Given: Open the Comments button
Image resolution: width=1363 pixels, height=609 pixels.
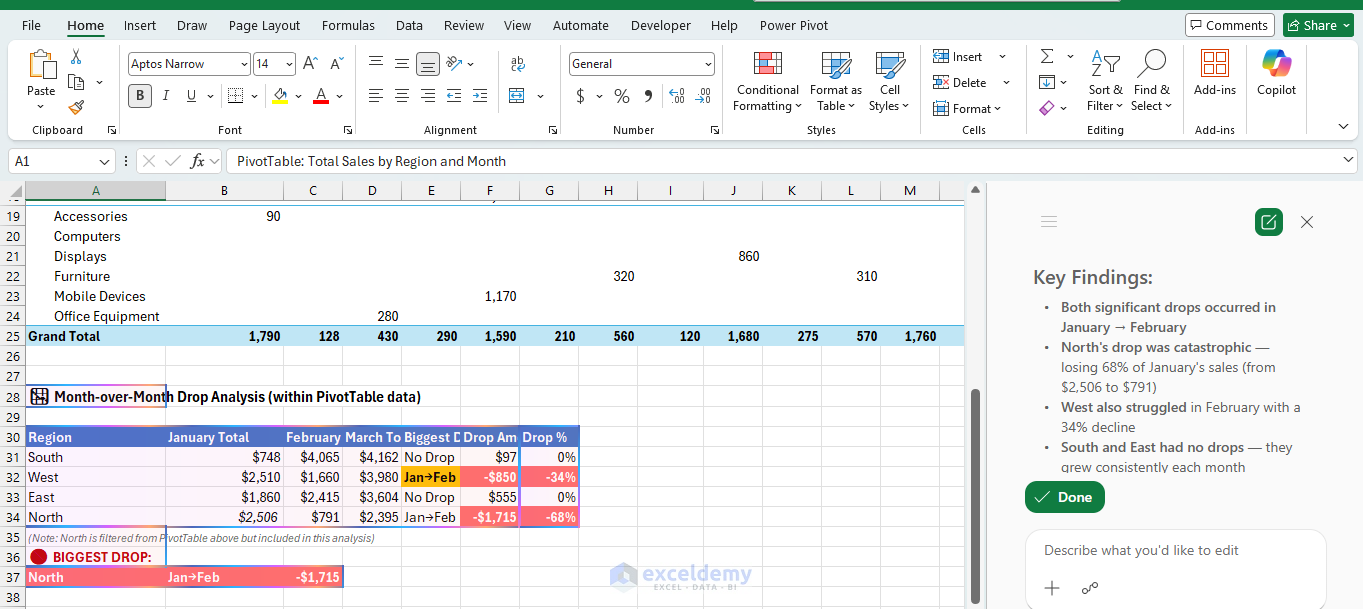Looking at the screenshot, I should click(x=1229, y=25).
